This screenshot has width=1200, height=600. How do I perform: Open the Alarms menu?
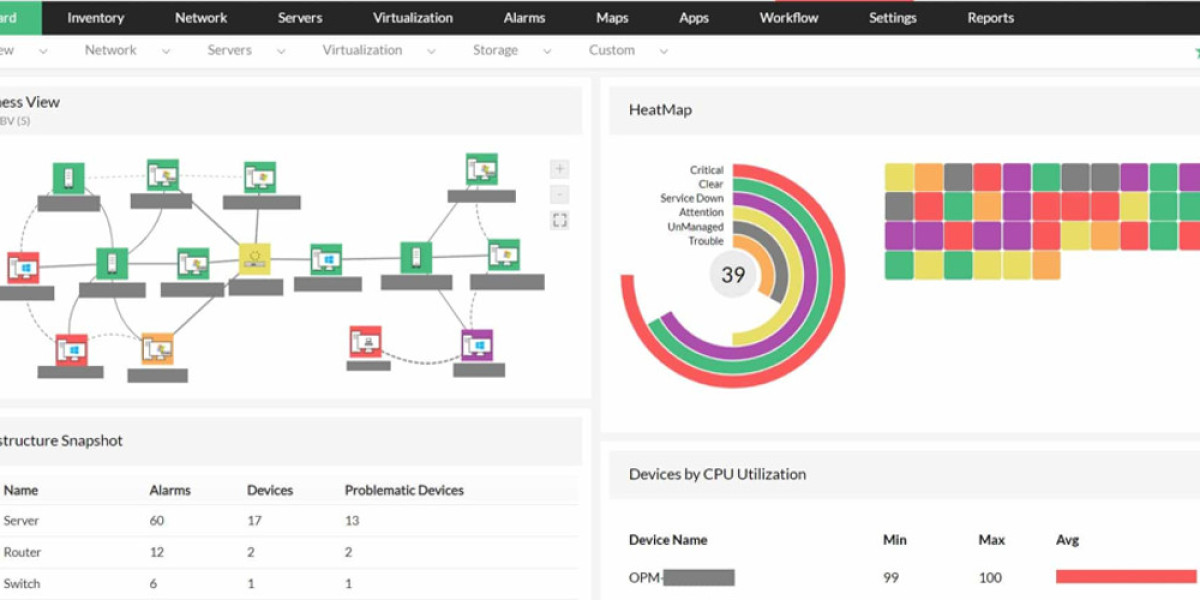tap(524, 17)
